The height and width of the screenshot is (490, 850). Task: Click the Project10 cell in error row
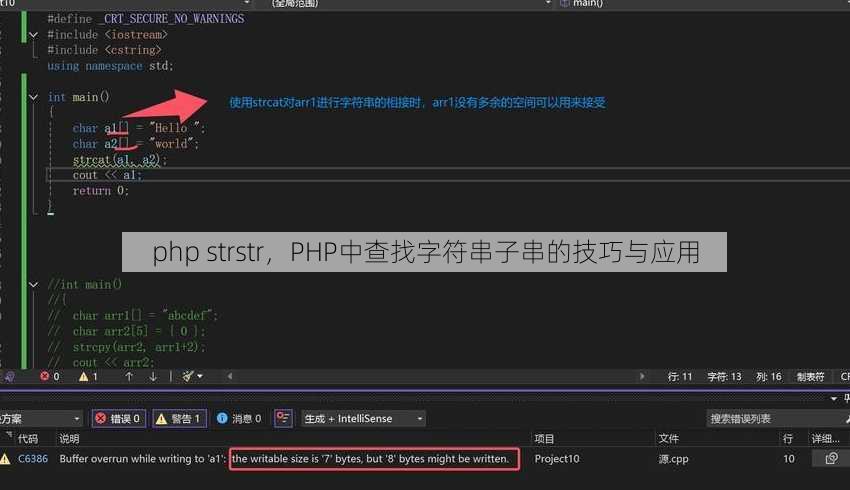pos(557,459)
